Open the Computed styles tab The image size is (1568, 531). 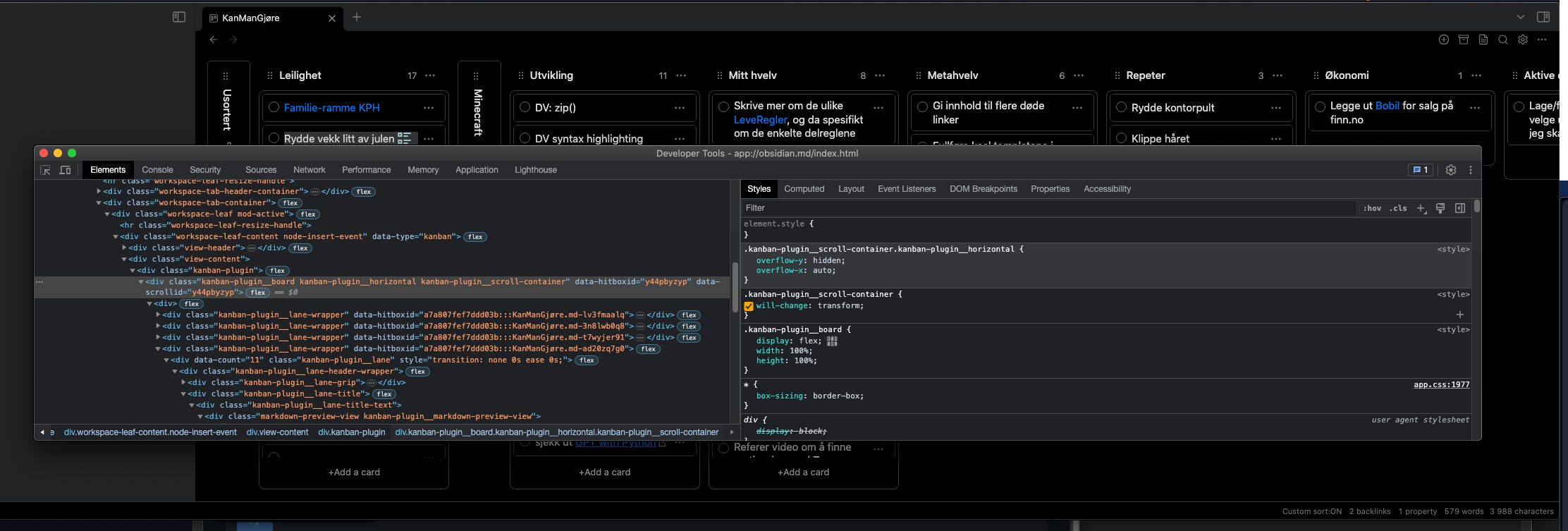coord(804,189)
